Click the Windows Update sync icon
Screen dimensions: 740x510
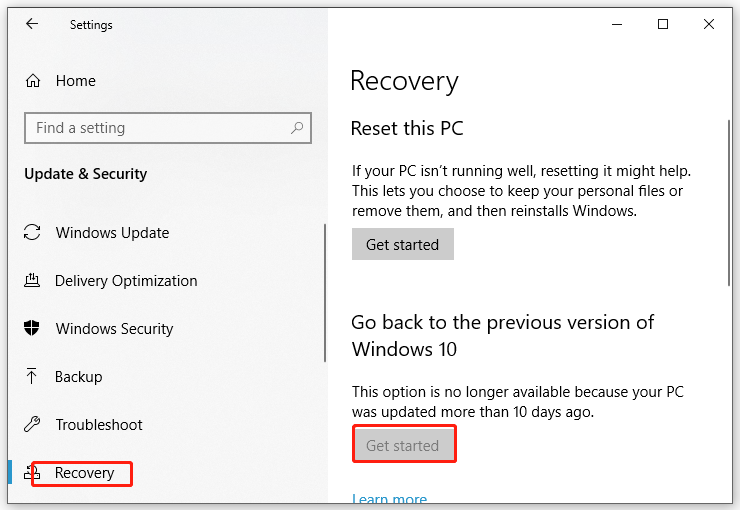(32, 232)
